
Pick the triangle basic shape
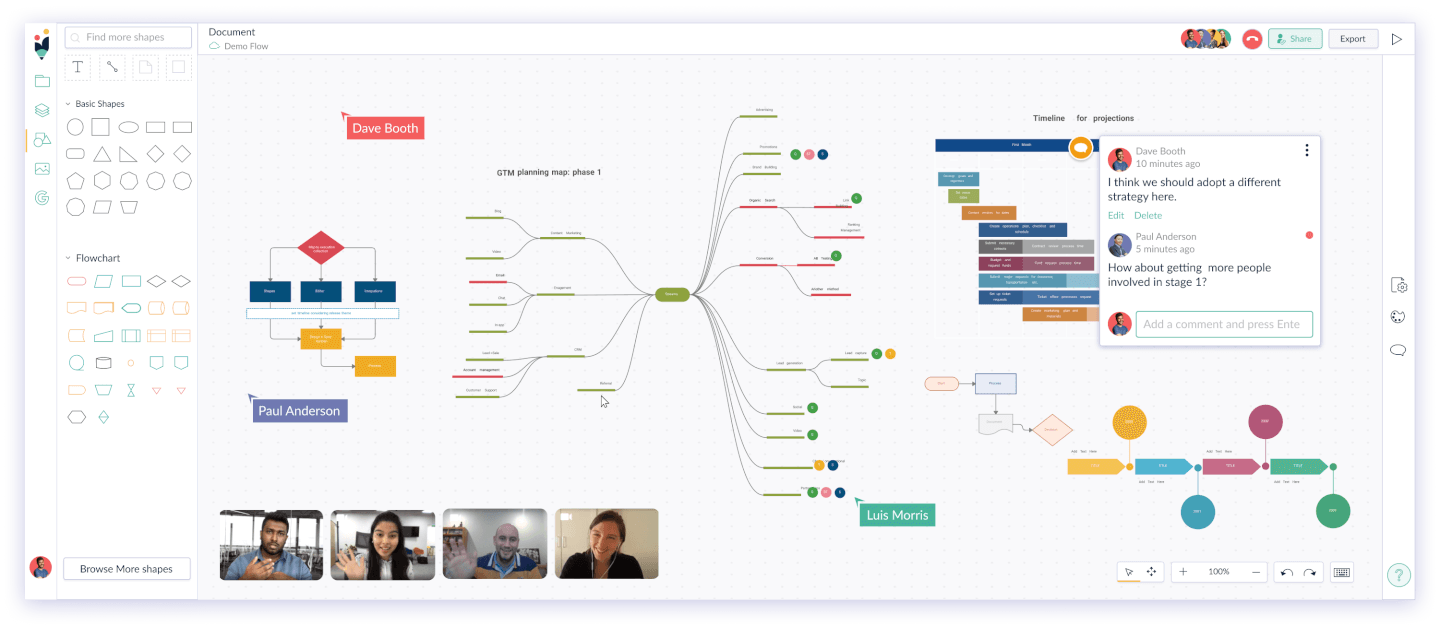point(102,154)
